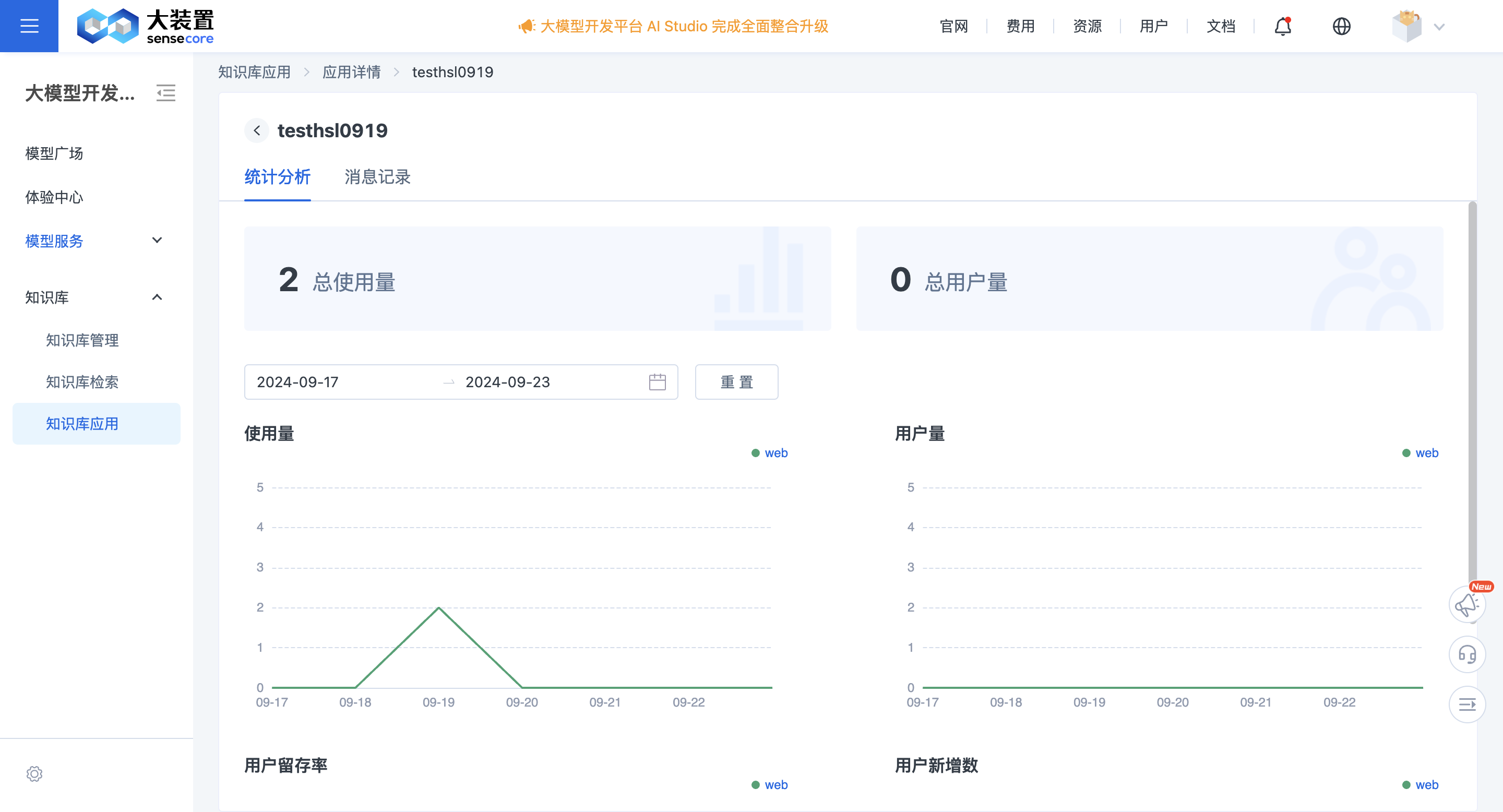Toggle the web legend under 用户新增数

click(1421, 784)
